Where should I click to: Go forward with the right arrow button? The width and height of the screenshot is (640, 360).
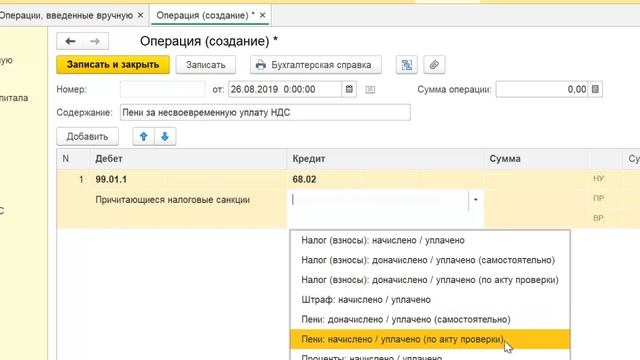pos(95,41)
